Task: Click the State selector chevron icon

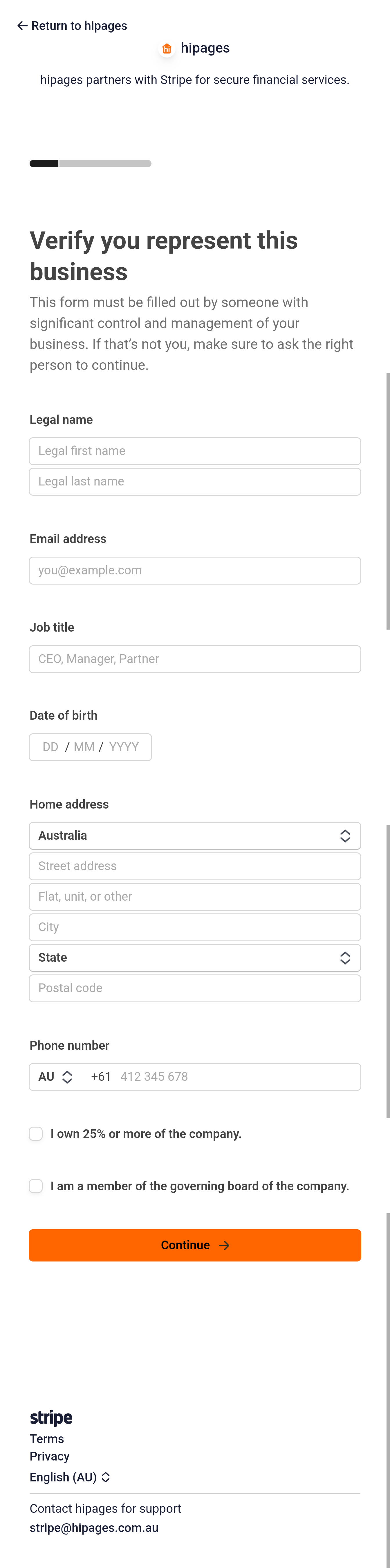Action: click(345, 958)
